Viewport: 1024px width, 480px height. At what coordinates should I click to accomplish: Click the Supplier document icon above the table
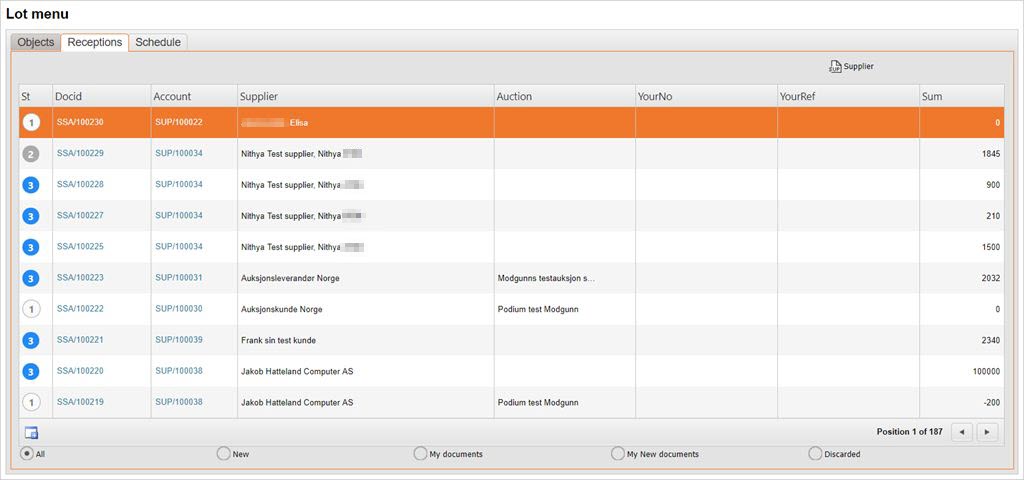[836, 67]
